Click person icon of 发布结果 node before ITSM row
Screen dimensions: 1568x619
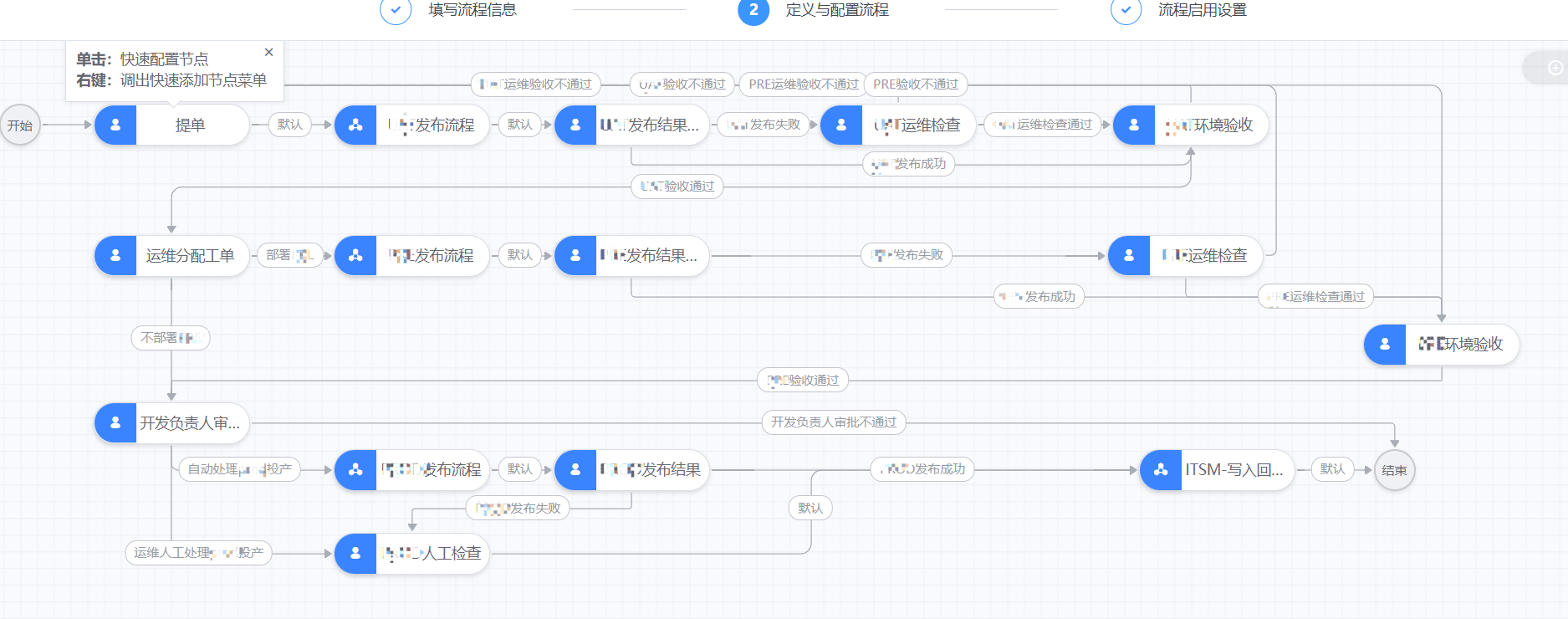point(575,469)
